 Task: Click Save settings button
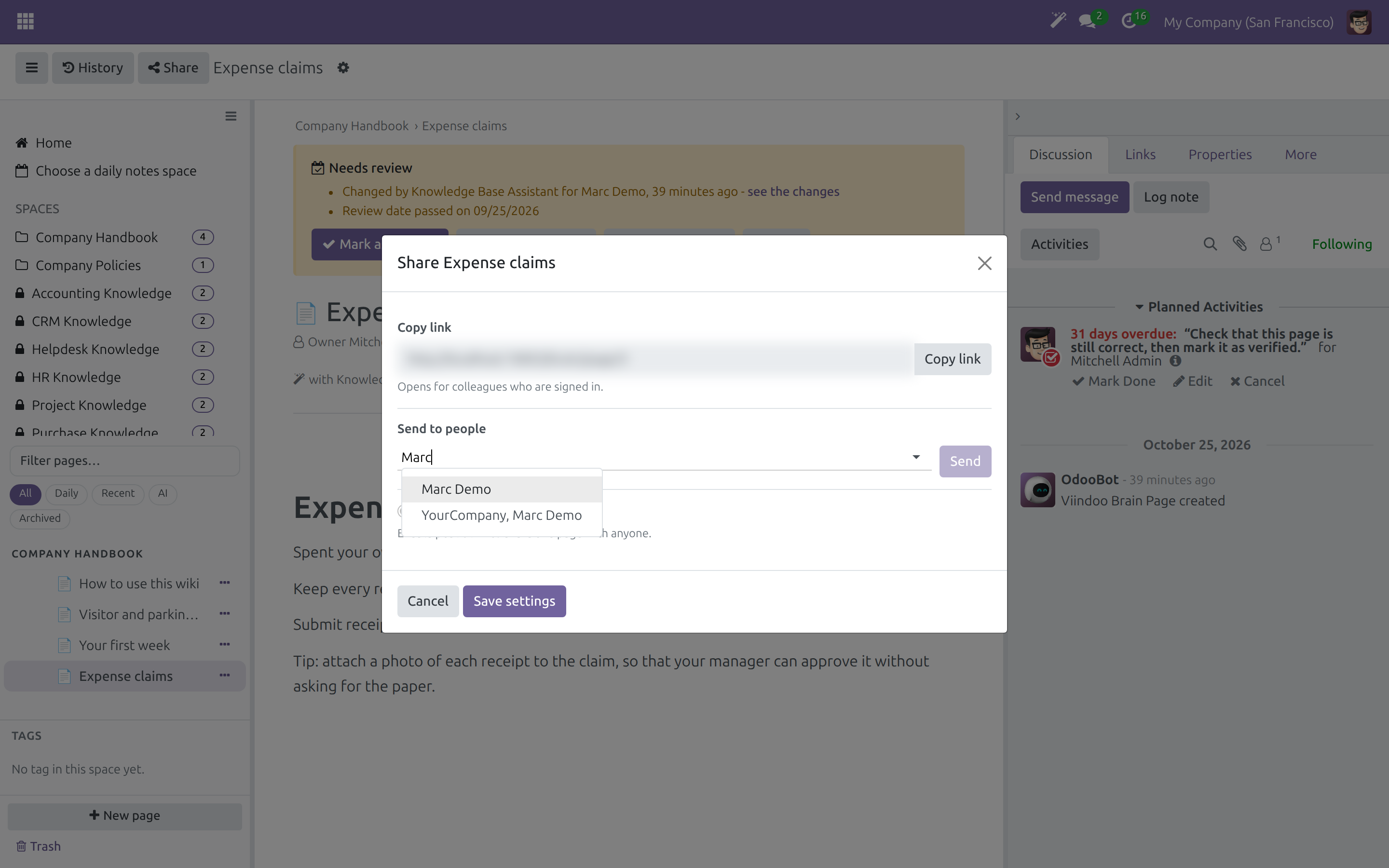point(514,601)
